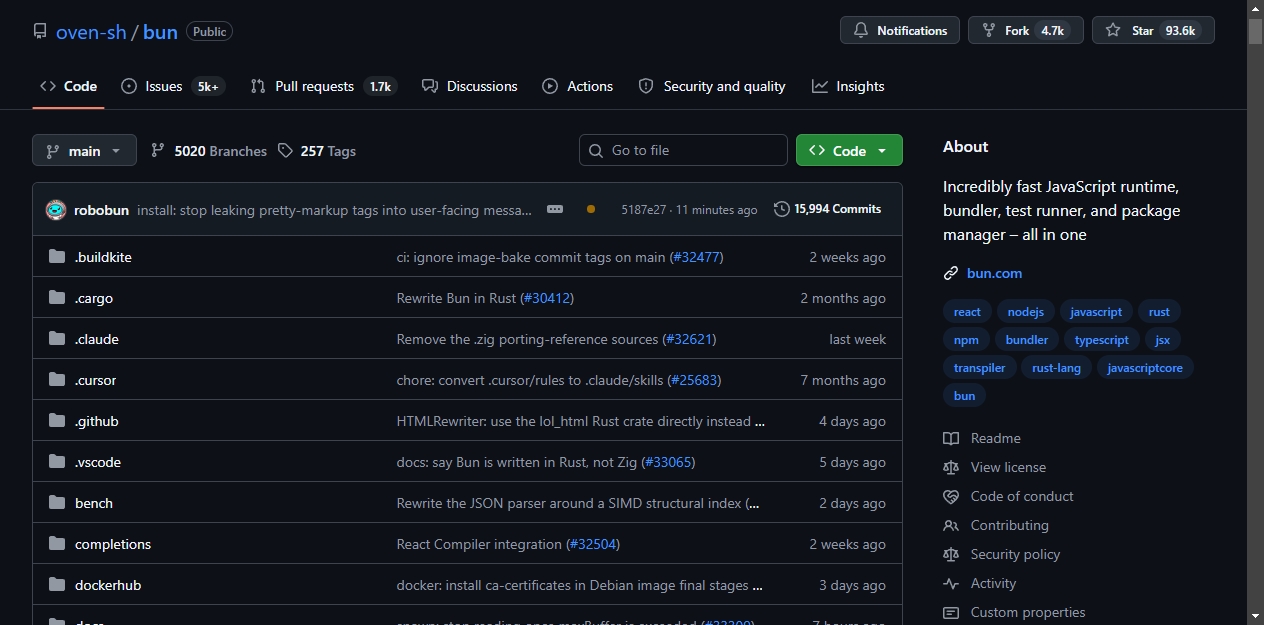Select the rust-lang topic tag
This screenshot has height=625, width=1264.
pos(1056,368)
